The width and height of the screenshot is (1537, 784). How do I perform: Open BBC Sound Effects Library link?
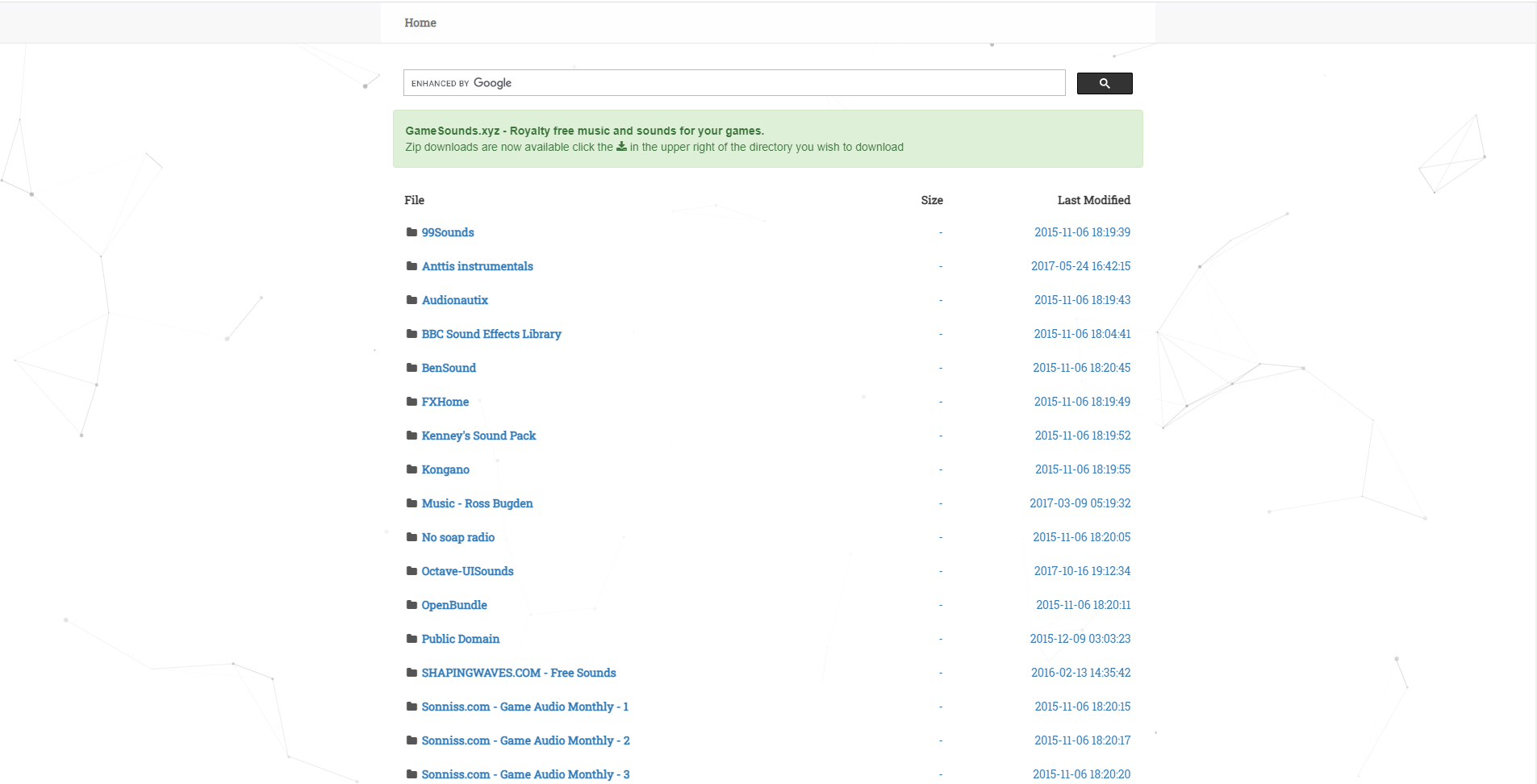tap(491, 334)
